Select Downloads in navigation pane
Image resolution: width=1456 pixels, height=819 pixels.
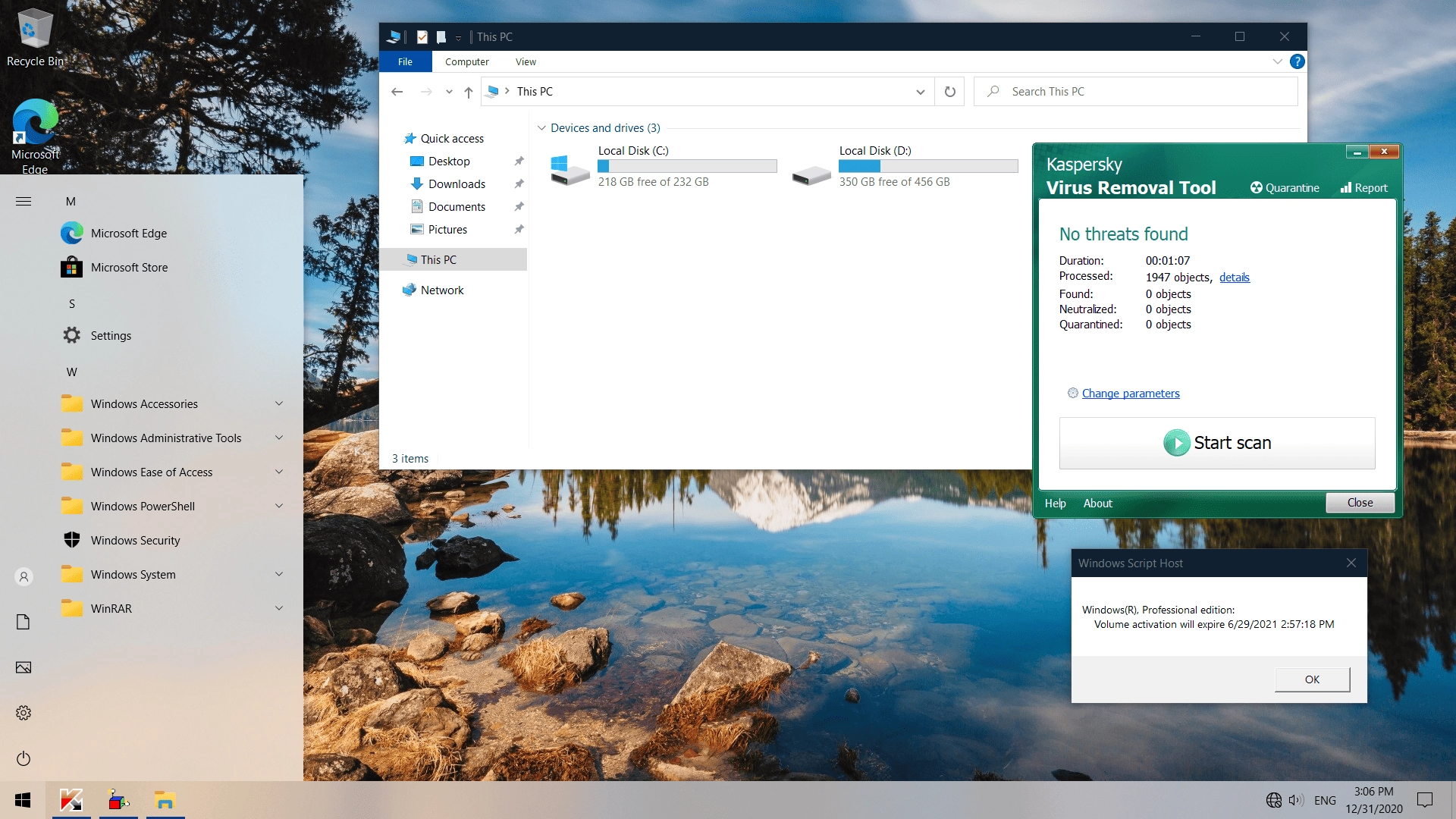[457, 184]
